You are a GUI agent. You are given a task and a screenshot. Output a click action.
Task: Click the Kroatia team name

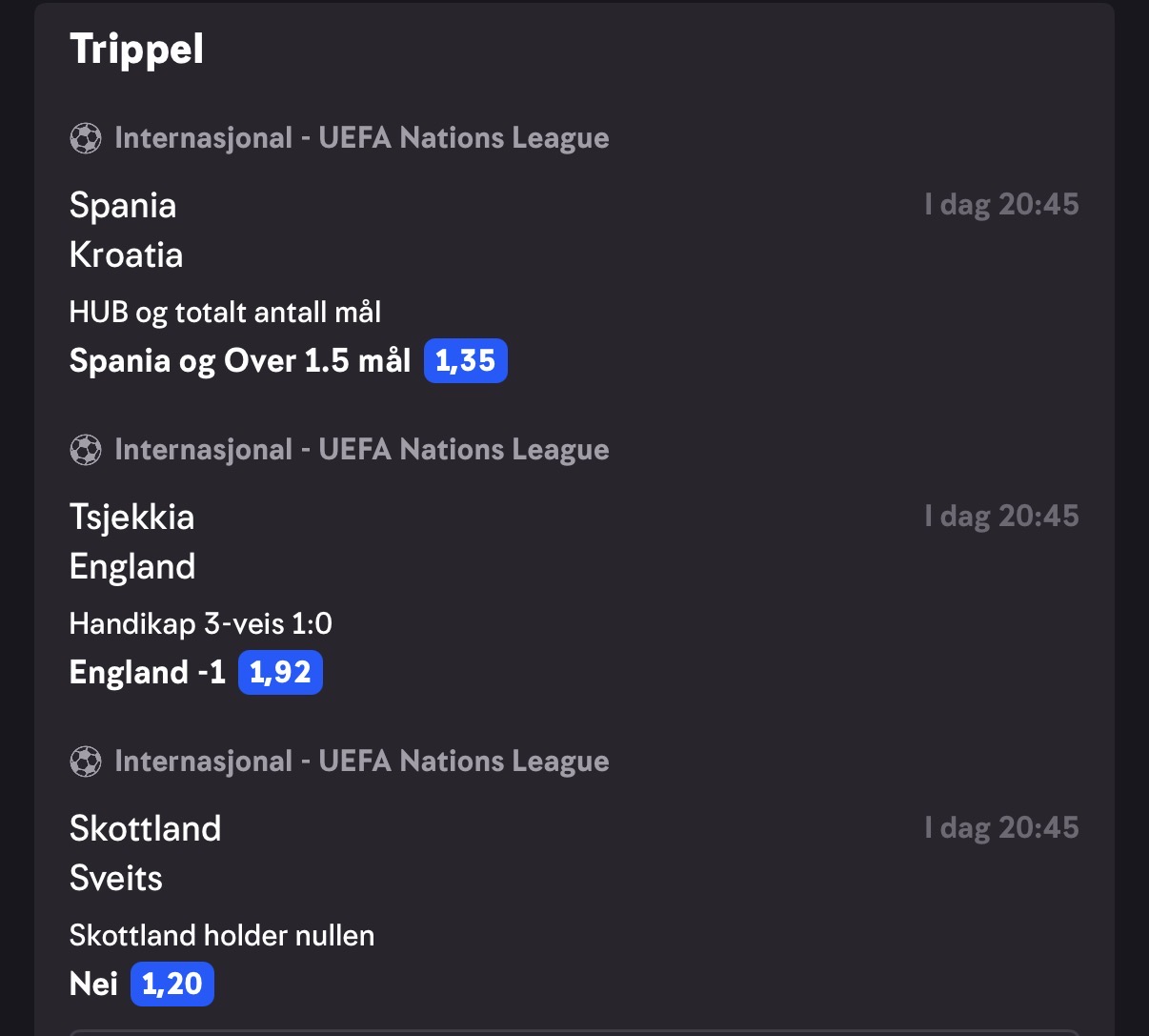pos(127,254)
